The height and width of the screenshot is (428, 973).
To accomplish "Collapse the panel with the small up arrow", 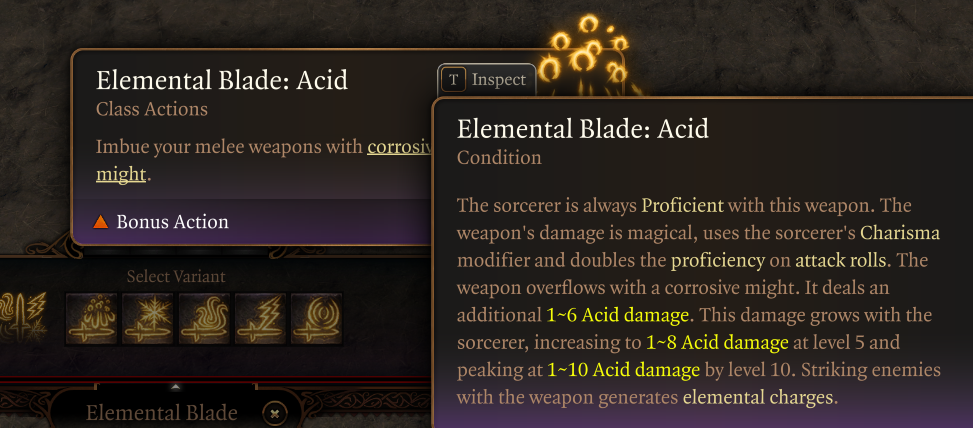I will [x=176, y=386].
